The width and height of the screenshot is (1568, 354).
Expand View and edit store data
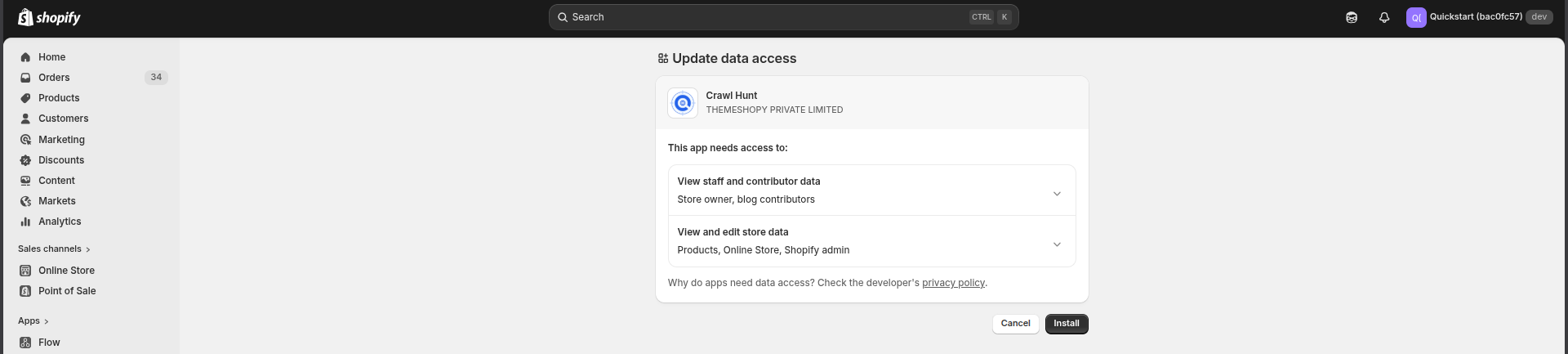point(1057,244)
